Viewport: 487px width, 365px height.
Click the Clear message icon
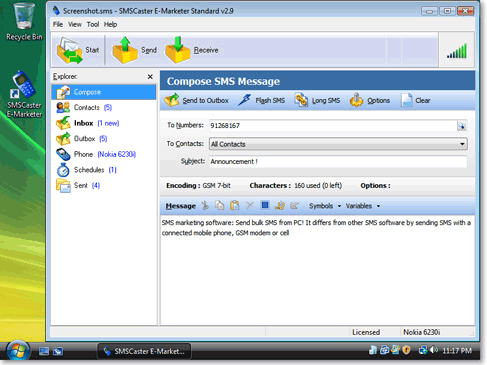[x=407, y=100]
